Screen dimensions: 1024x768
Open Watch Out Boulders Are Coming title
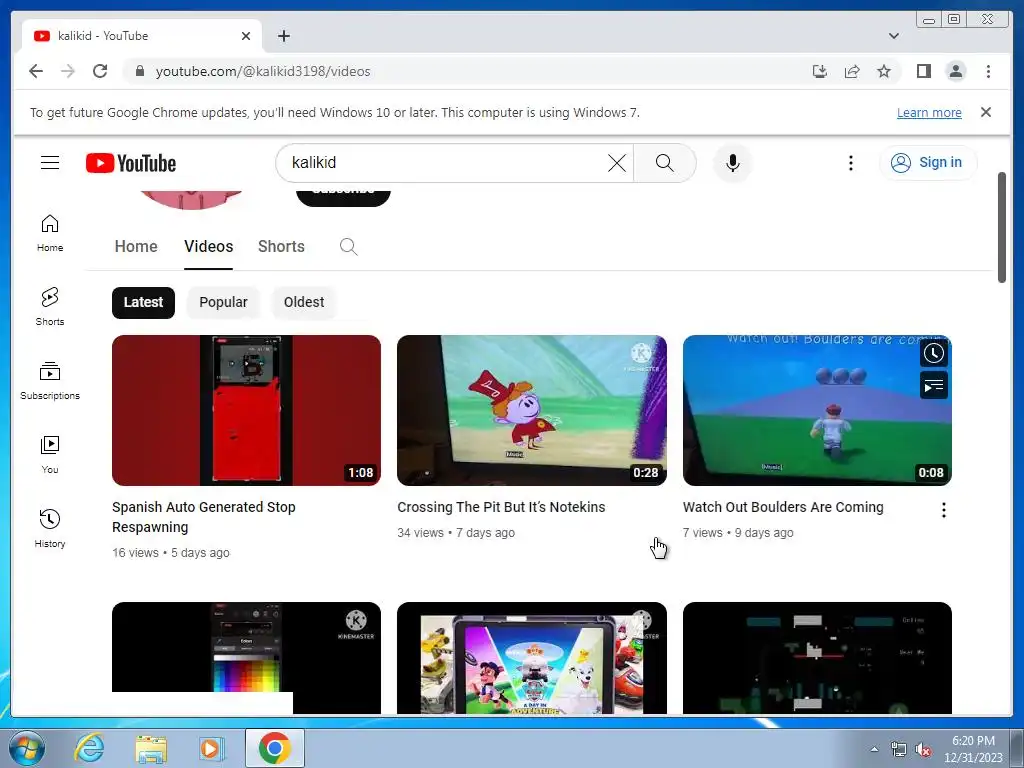click(782, 507)
